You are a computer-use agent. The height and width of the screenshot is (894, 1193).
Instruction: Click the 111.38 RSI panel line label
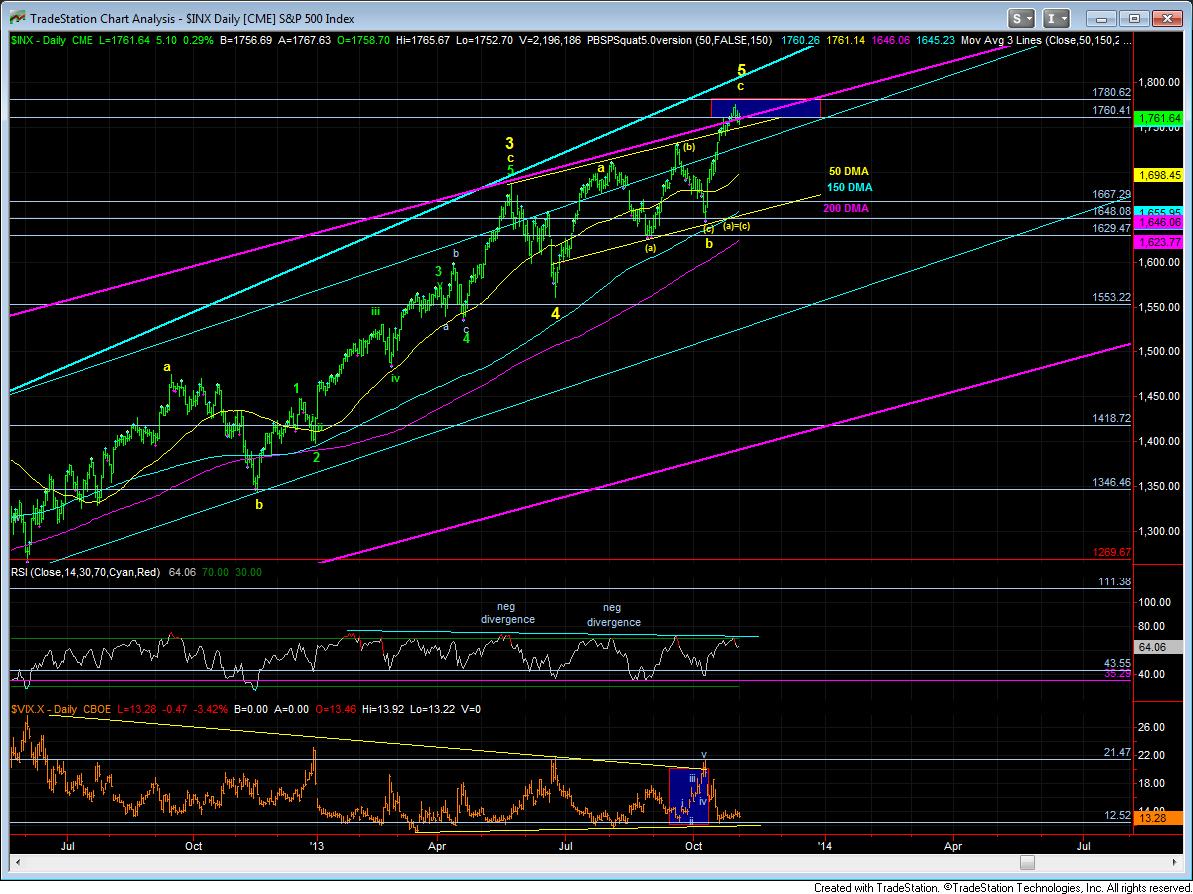point(1115,581)
